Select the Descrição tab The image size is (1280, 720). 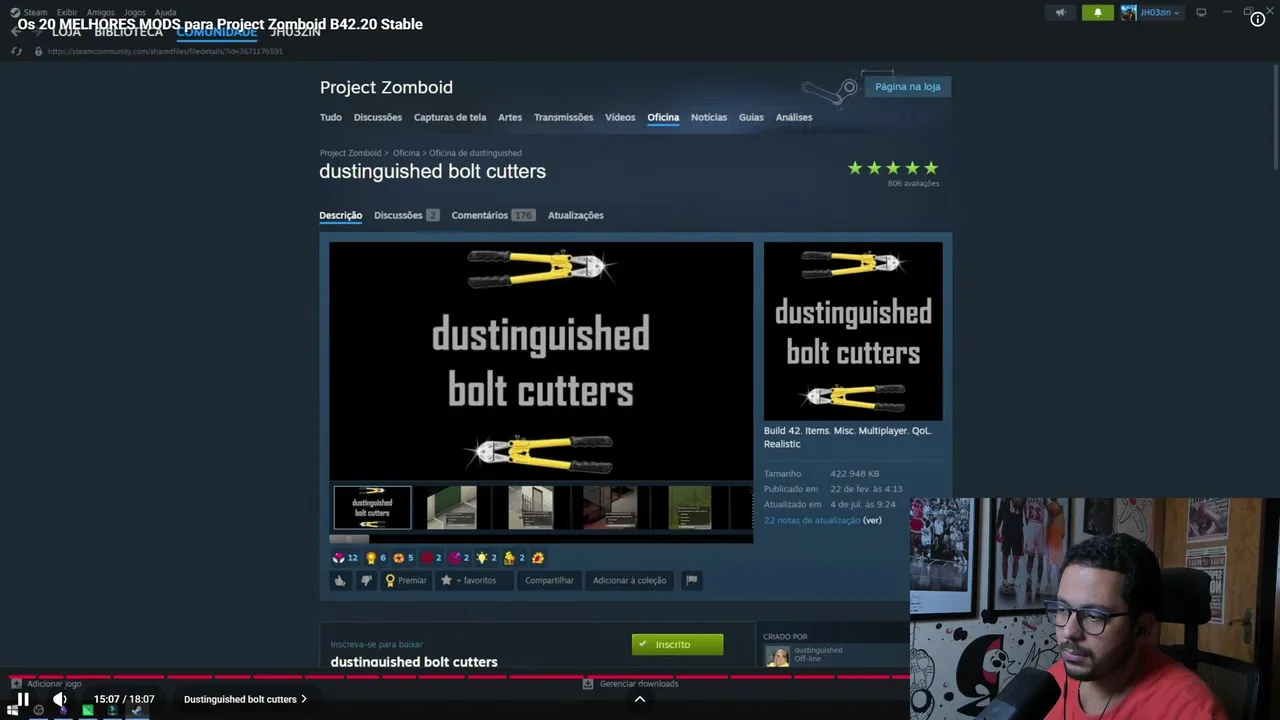click(341, 215)
